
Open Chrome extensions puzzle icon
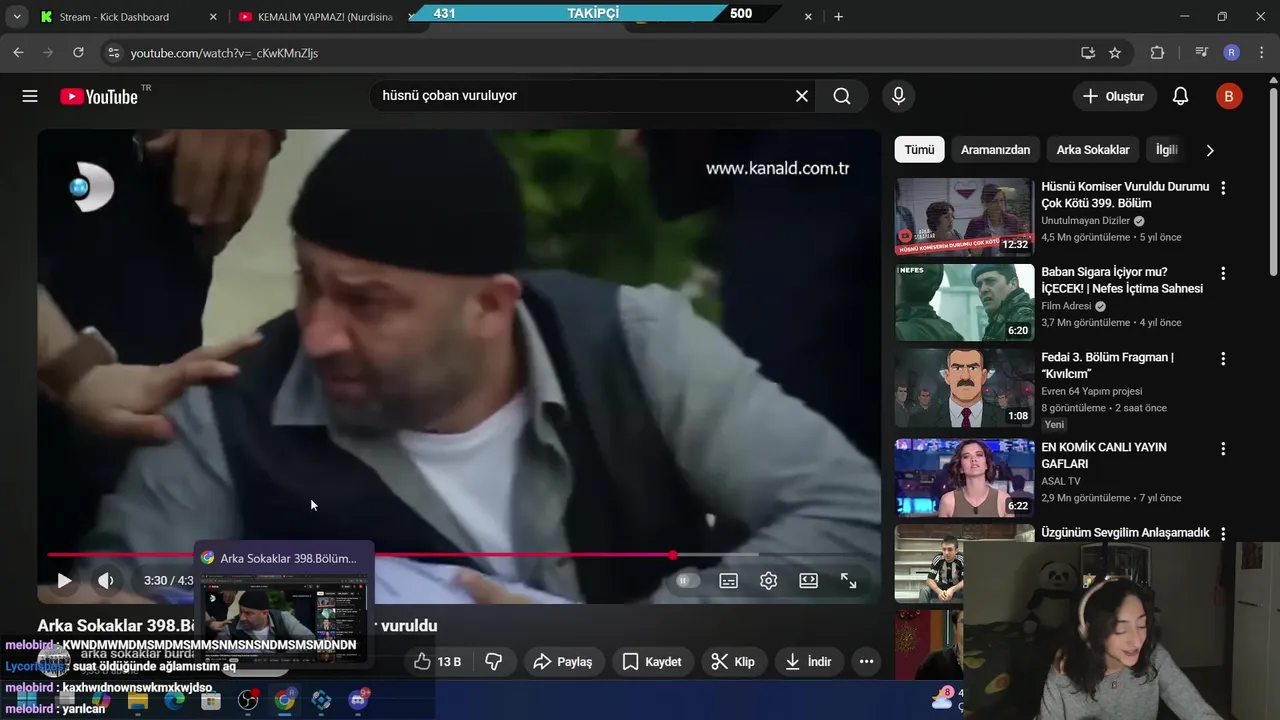(x=1157, y=52)
